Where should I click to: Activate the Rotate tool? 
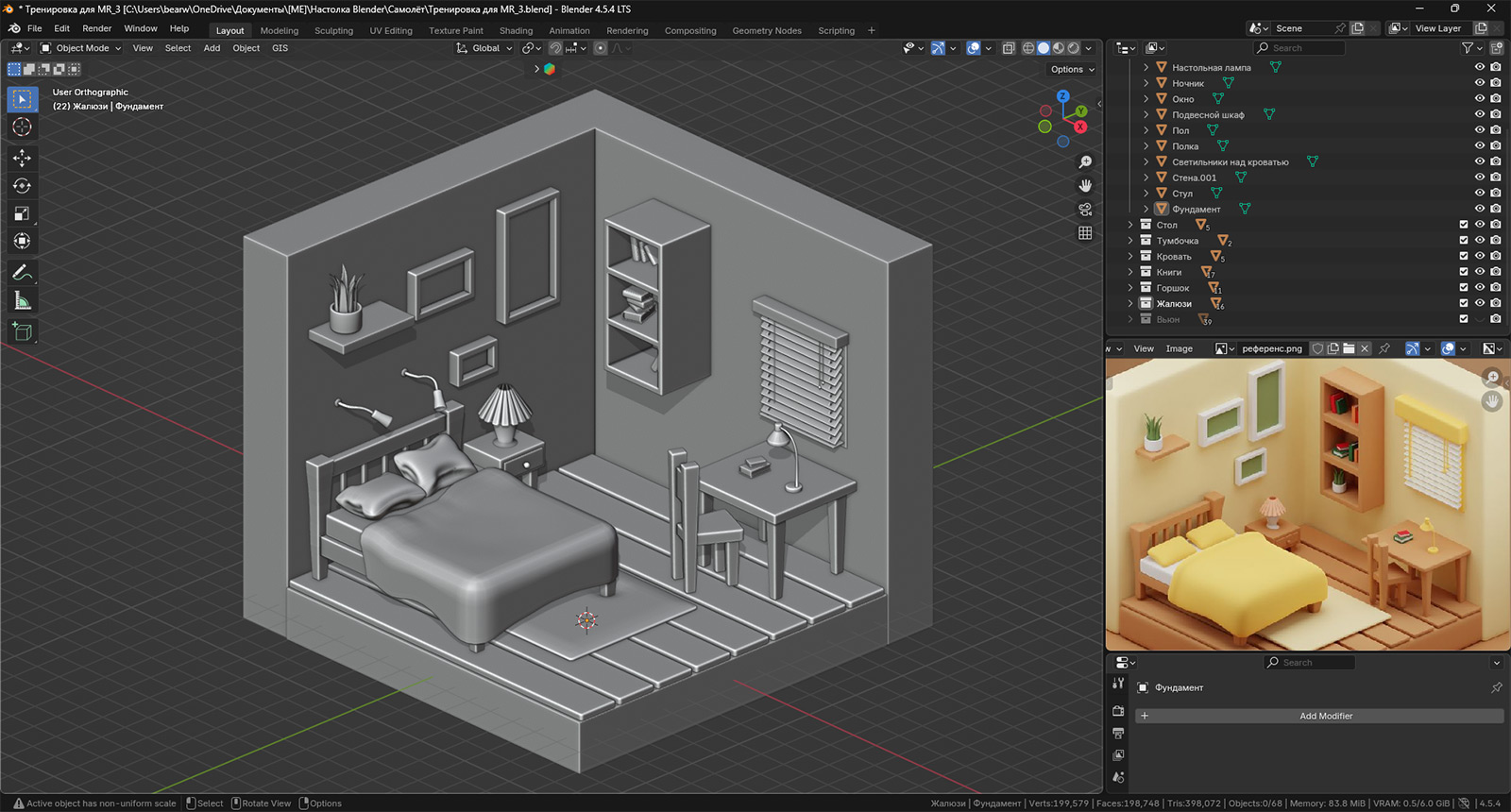[x=22, y=186]
